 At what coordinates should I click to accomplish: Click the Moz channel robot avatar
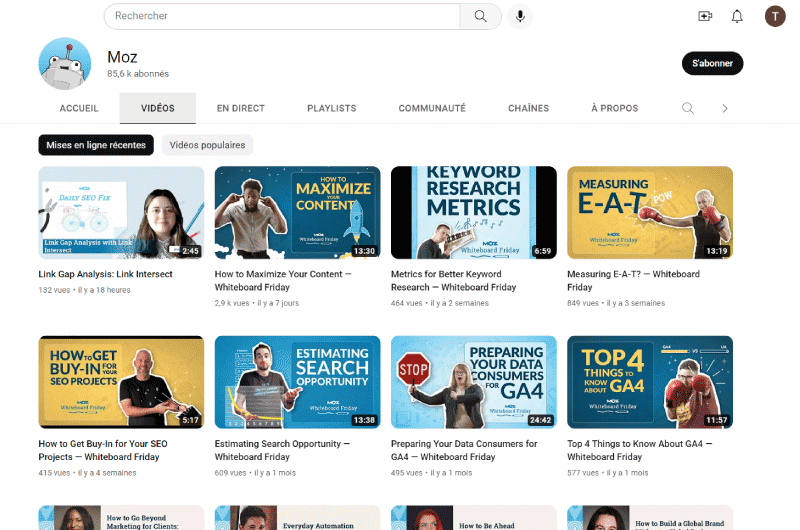(65, 64)
